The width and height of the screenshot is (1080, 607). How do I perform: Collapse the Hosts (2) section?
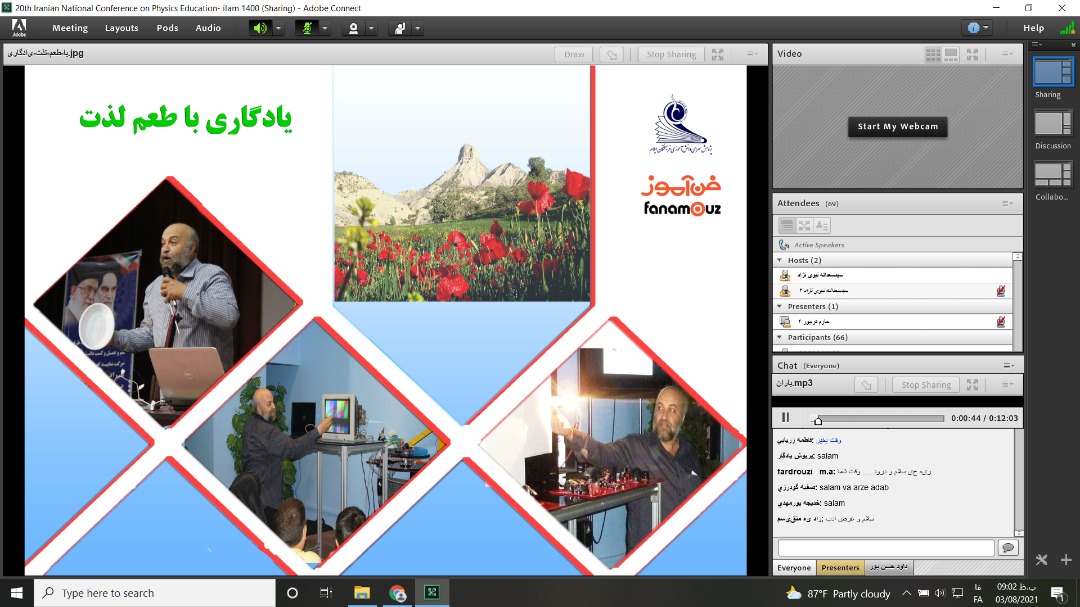[783, 259]
